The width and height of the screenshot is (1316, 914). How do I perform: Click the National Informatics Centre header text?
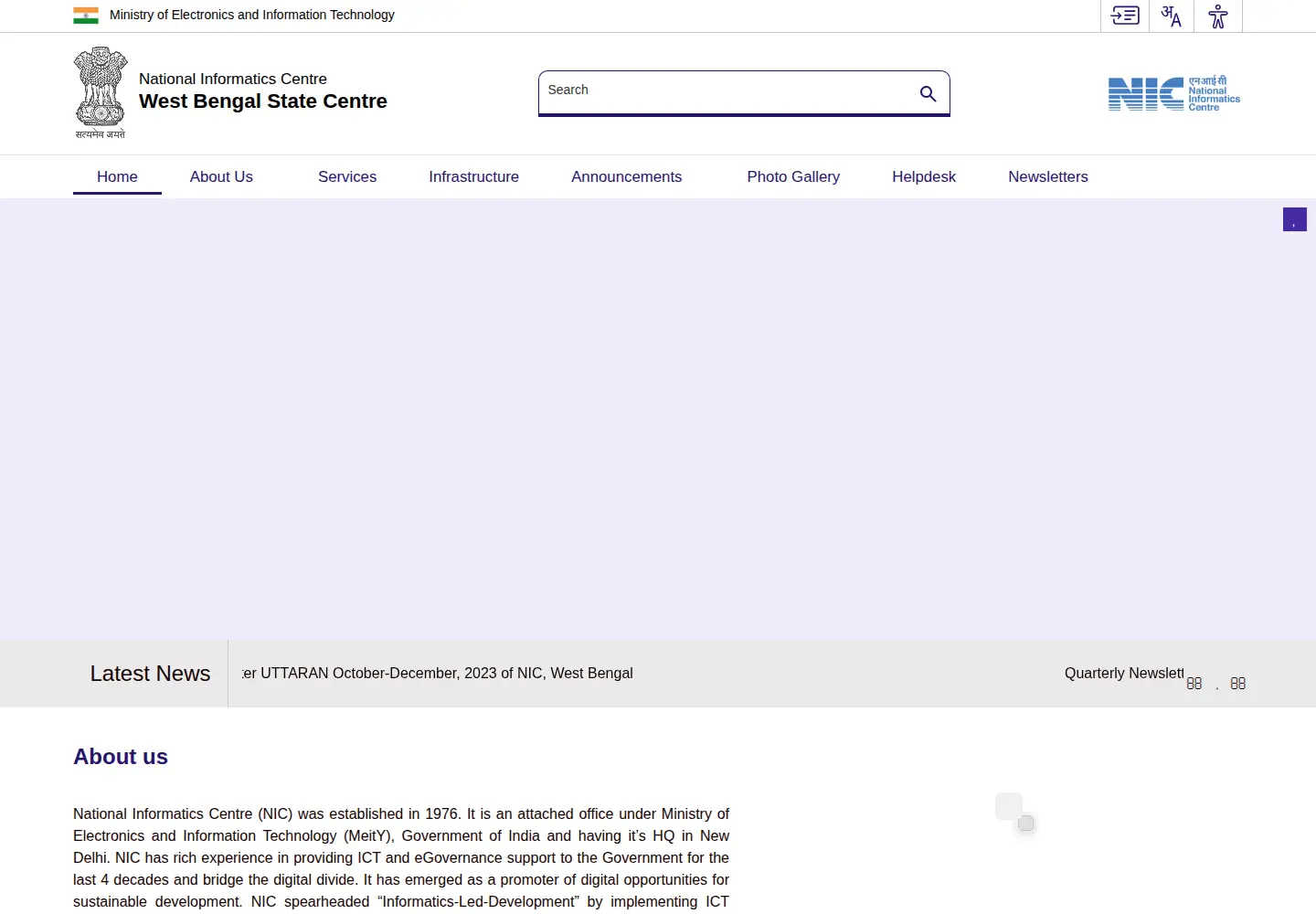pos(233,80)
